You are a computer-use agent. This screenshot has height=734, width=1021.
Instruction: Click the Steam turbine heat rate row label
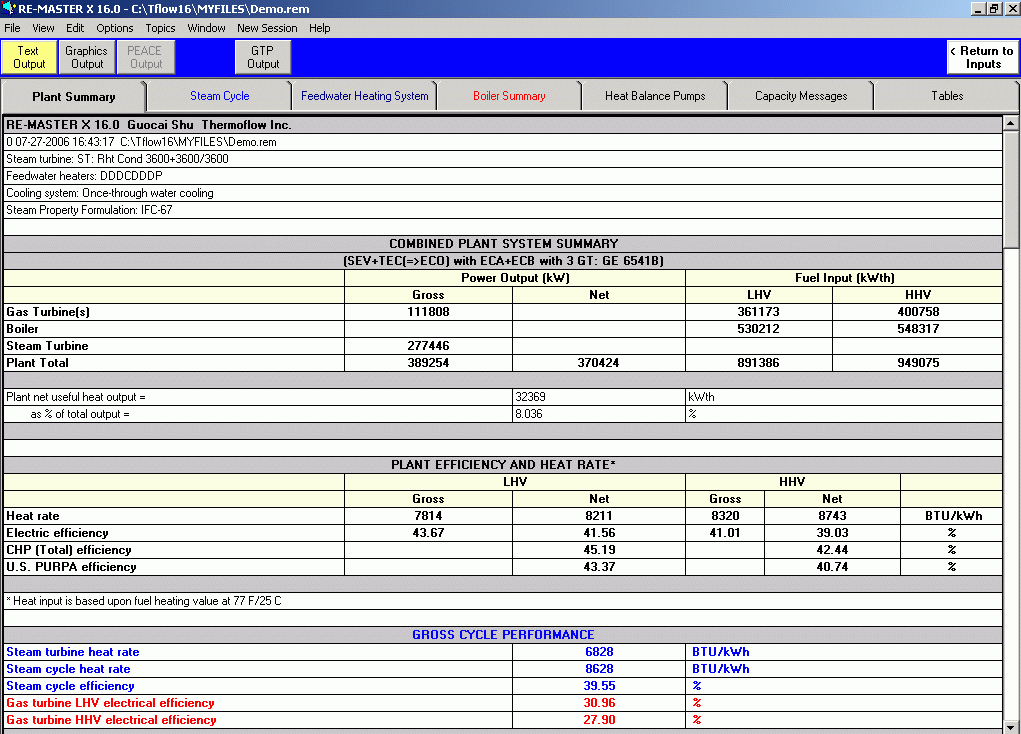click(x=72, y=652)
